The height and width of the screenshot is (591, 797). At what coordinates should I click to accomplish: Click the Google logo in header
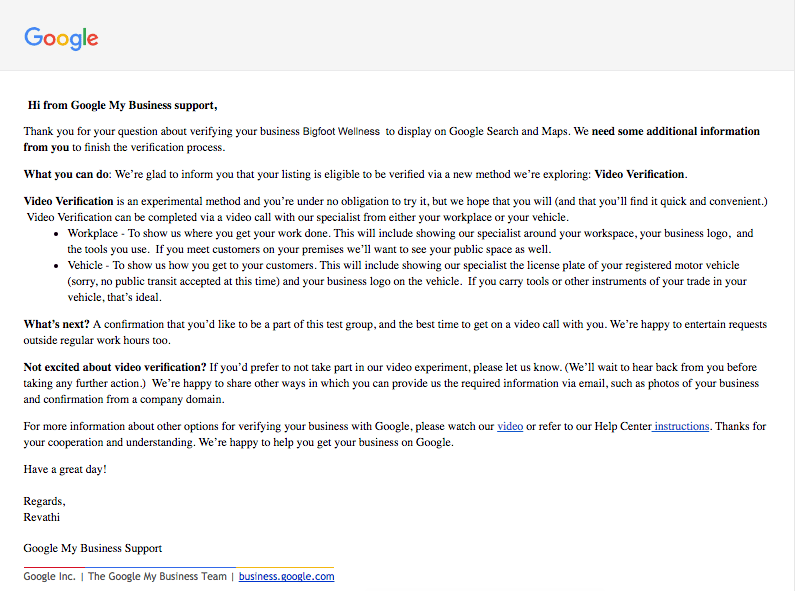click(61, 38)
